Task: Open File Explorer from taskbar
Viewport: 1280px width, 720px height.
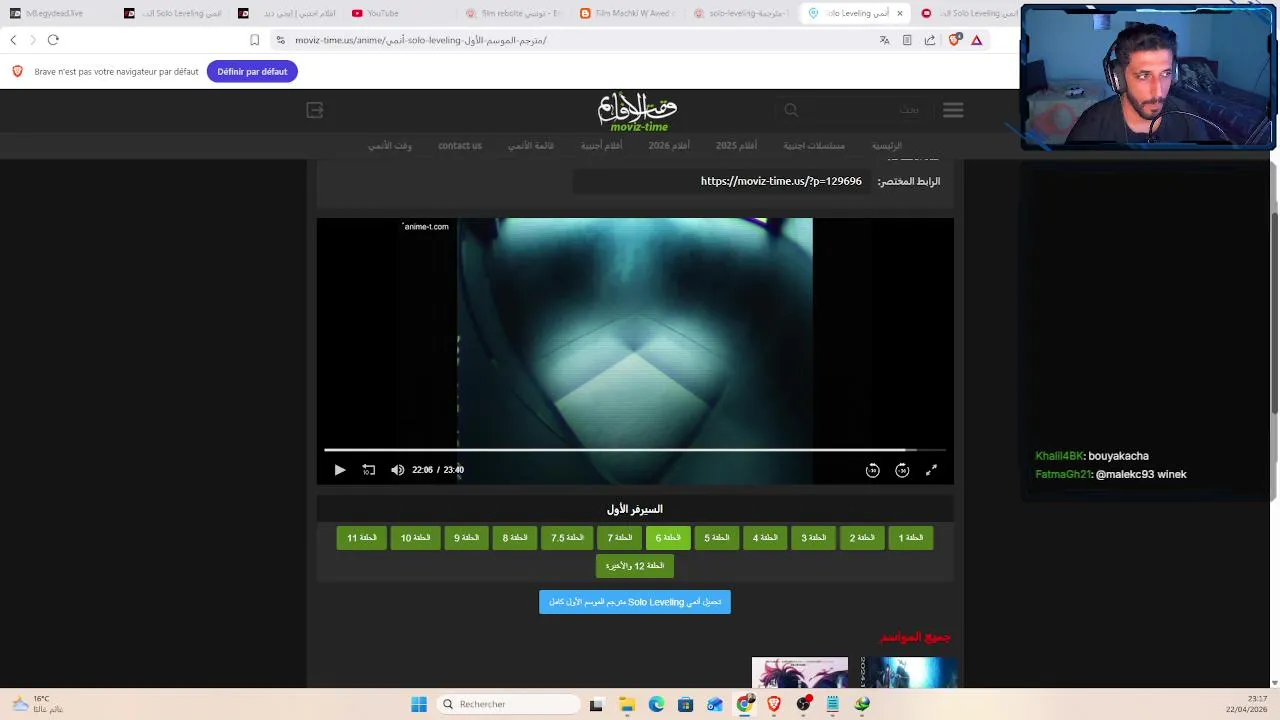Action: click(626, 704)
